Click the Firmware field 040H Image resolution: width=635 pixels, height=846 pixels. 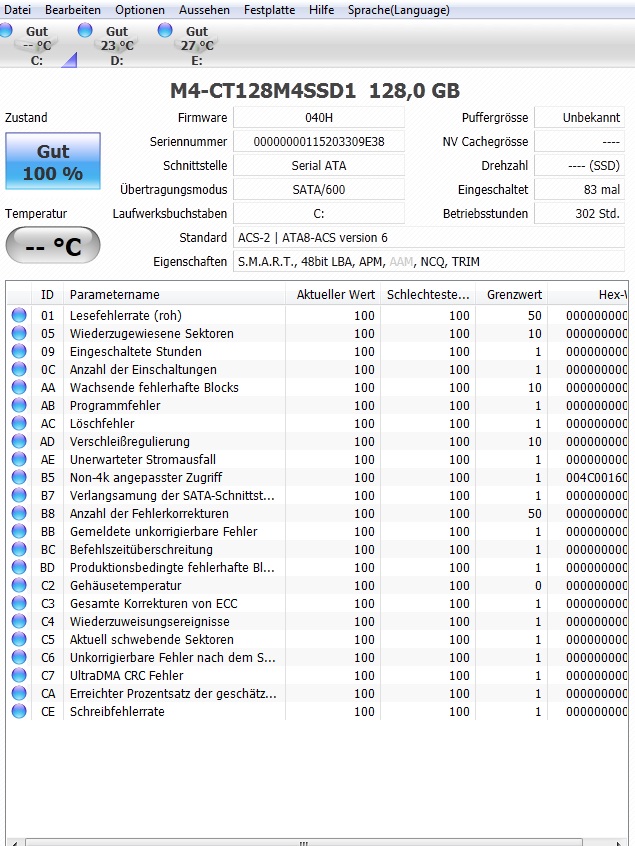click(319, 118)
